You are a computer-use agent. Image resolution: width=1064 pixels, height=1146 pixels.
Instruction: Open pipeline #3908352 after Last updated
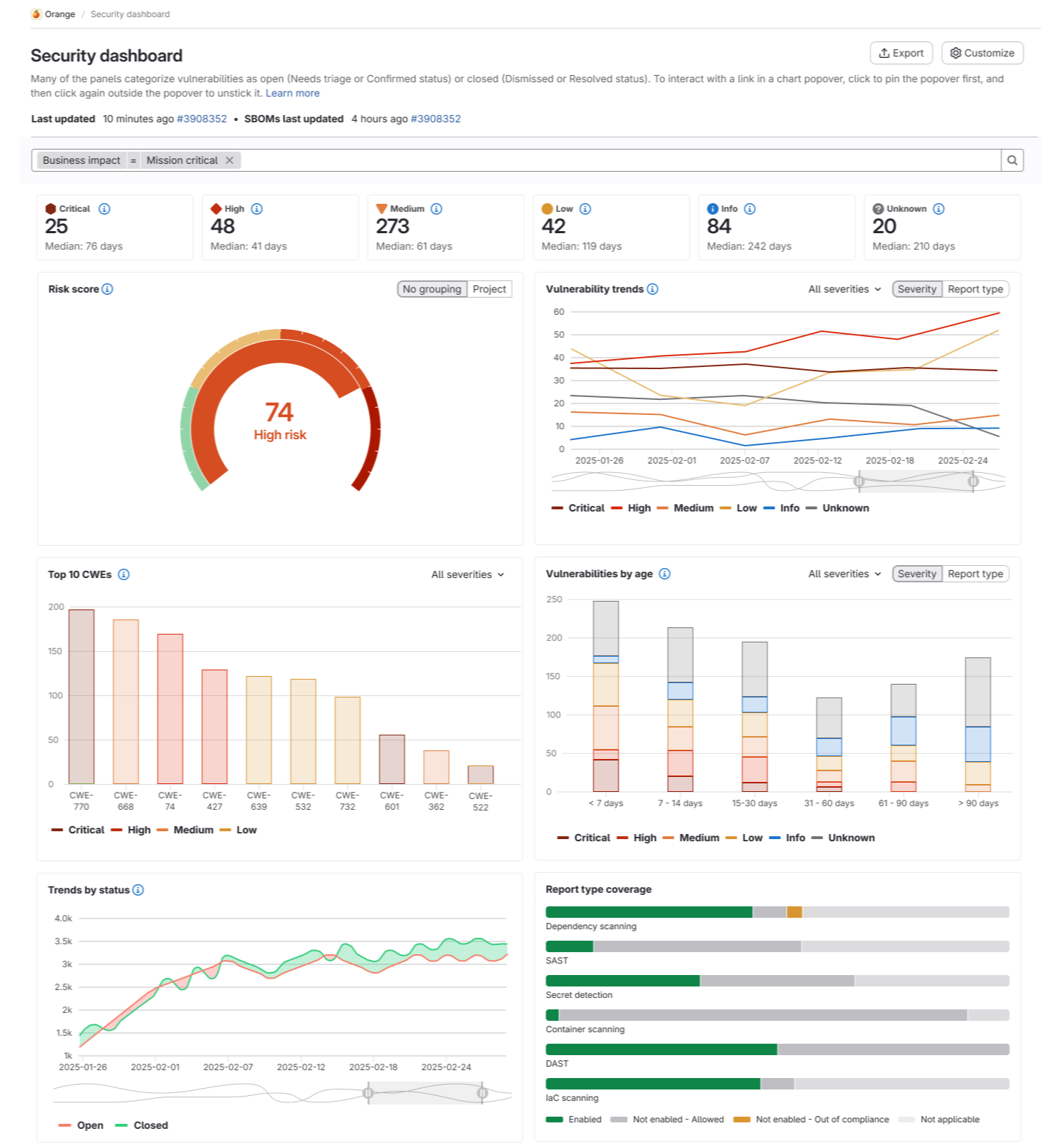(202, 119)
